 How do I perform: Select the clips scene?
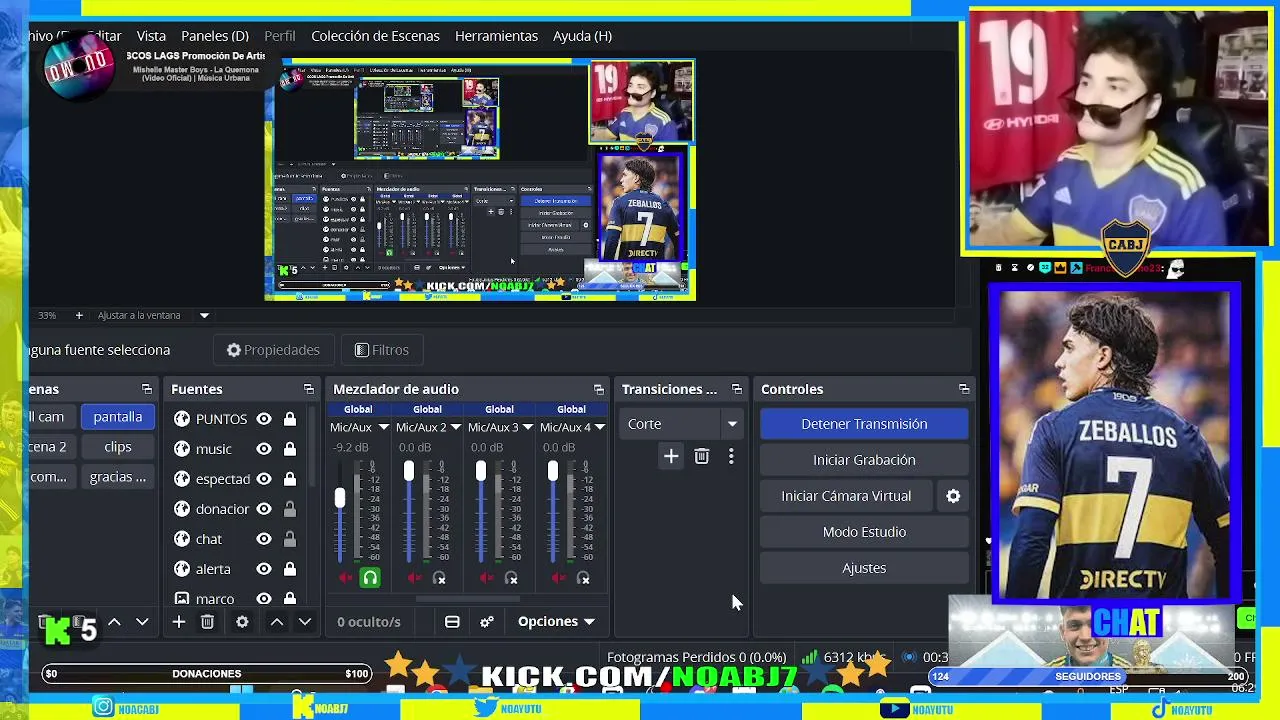tap(118, 447)
